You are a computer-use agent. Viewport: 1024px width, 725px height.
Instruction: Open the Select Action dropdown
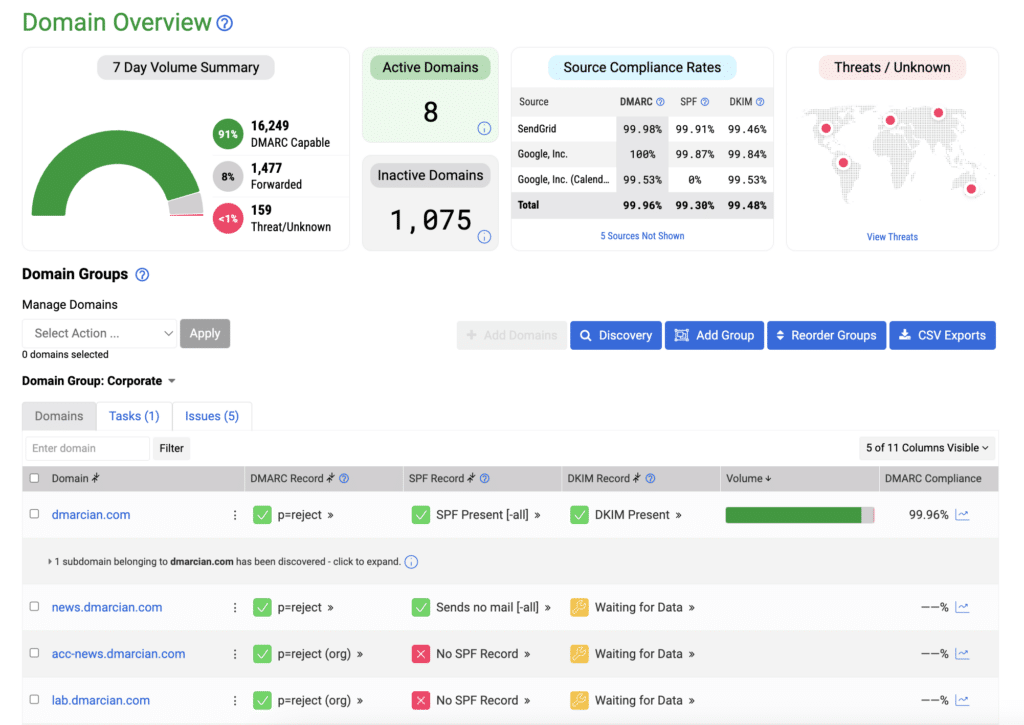(98, 333)
